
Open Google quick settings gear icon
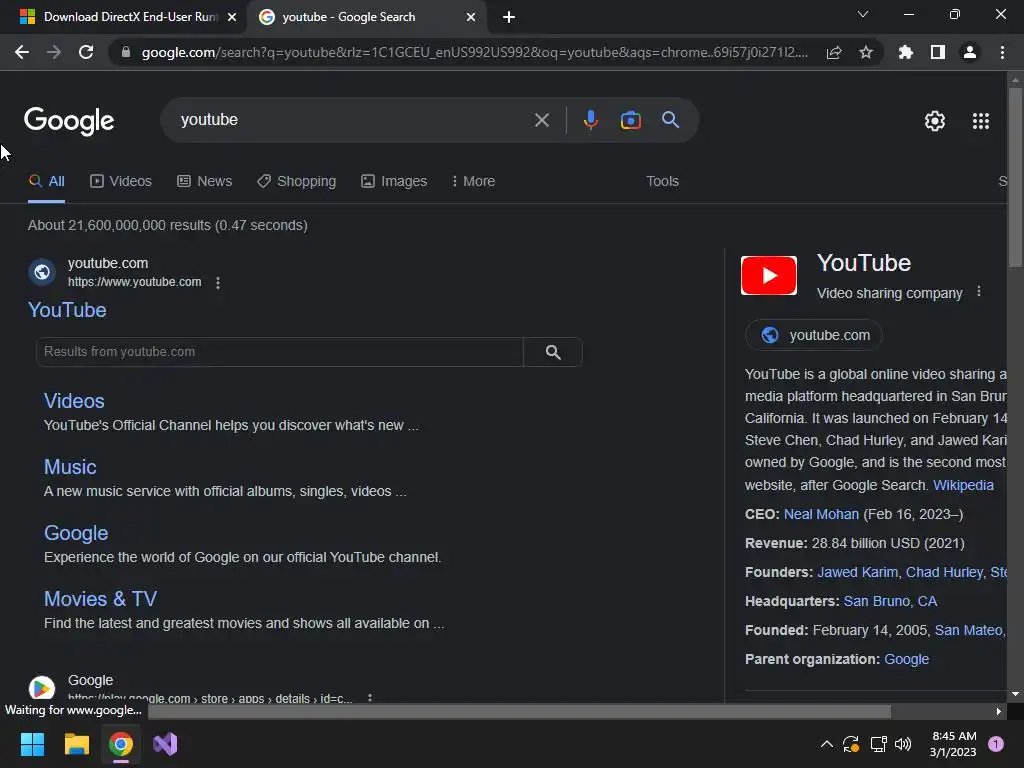click(935, 121)
